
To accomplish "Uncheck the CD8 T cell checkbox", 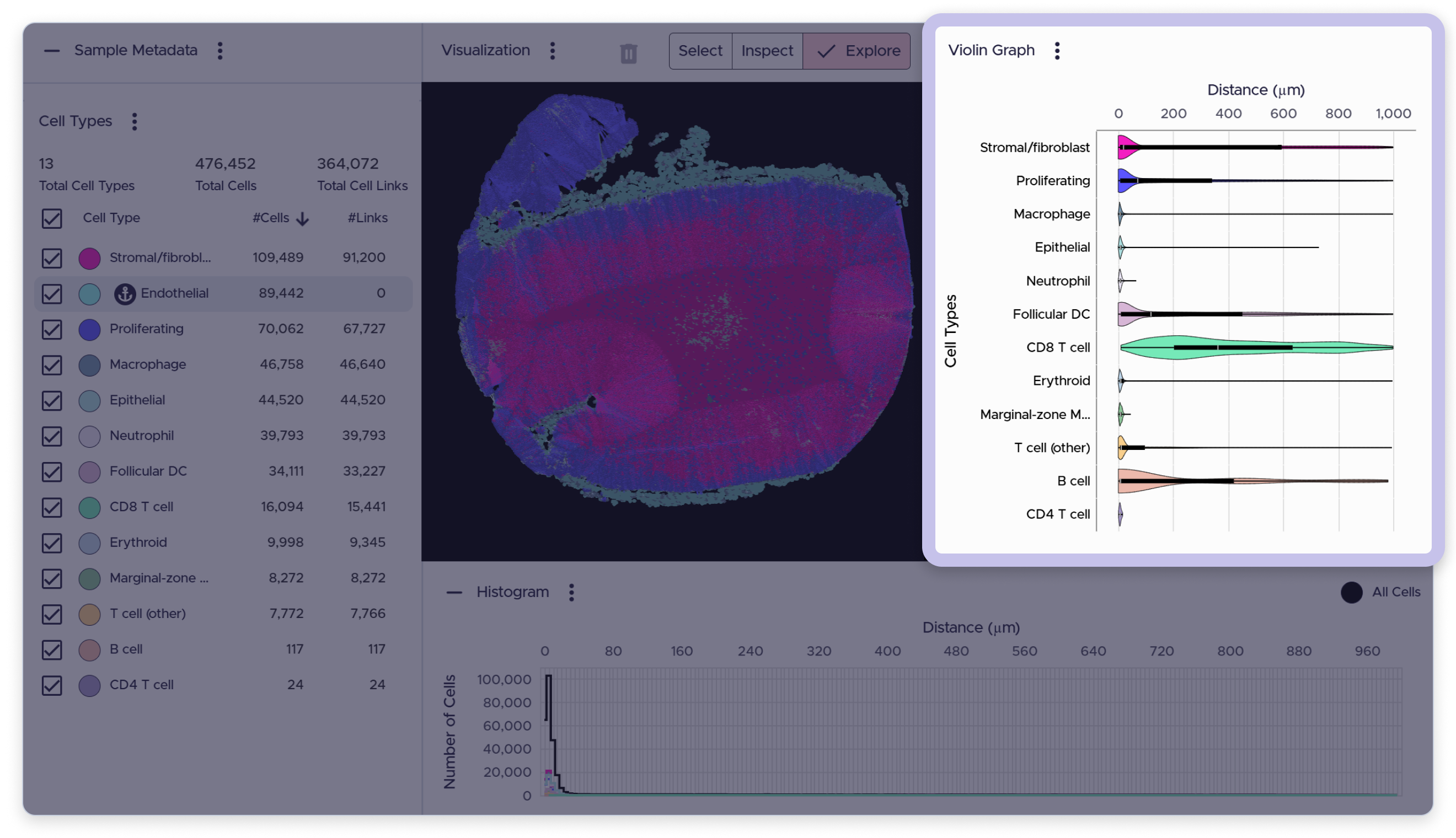I will (x=52, y=508).
